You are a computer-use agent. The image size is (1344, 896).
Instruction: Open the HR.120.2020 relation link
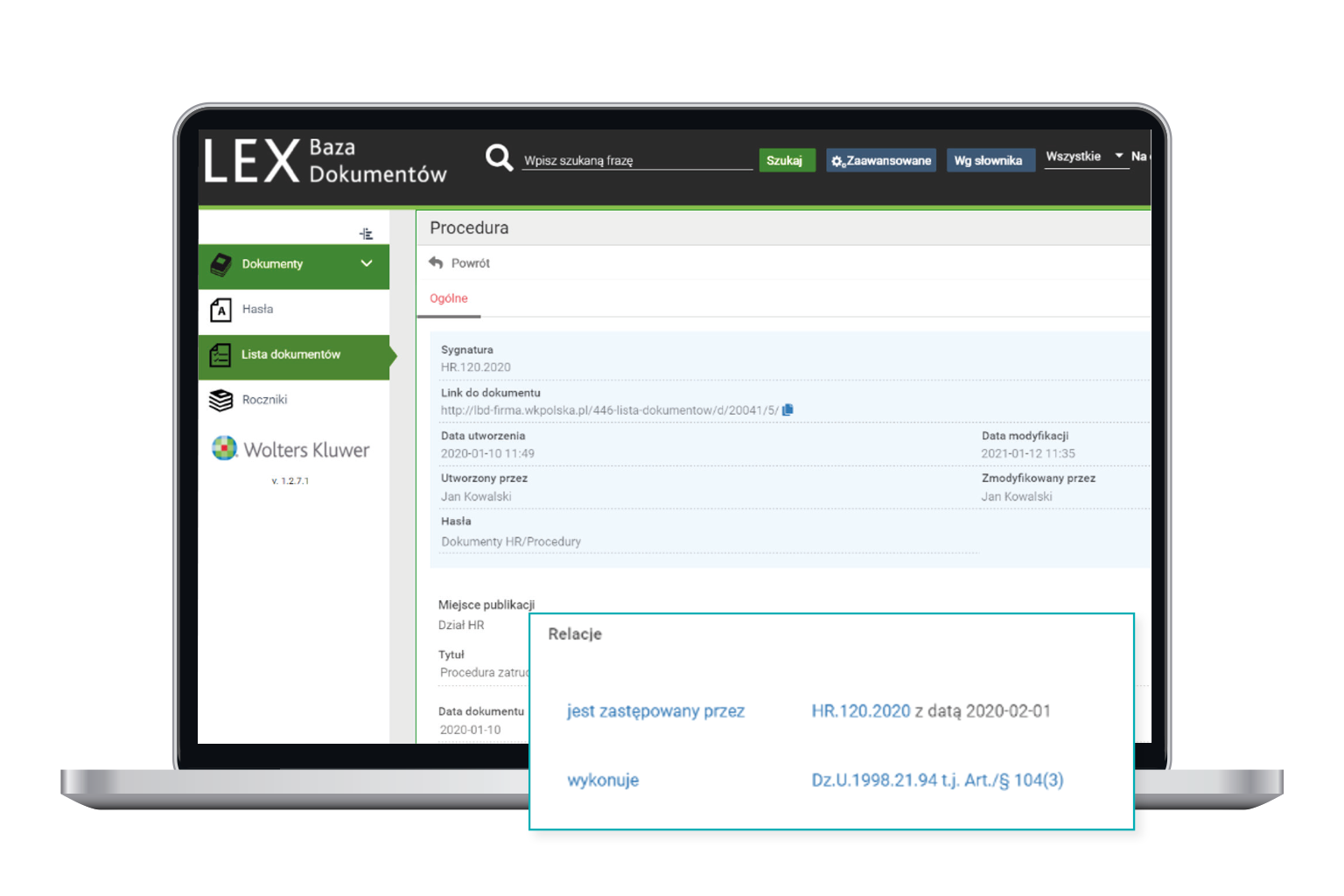point(861,711)
